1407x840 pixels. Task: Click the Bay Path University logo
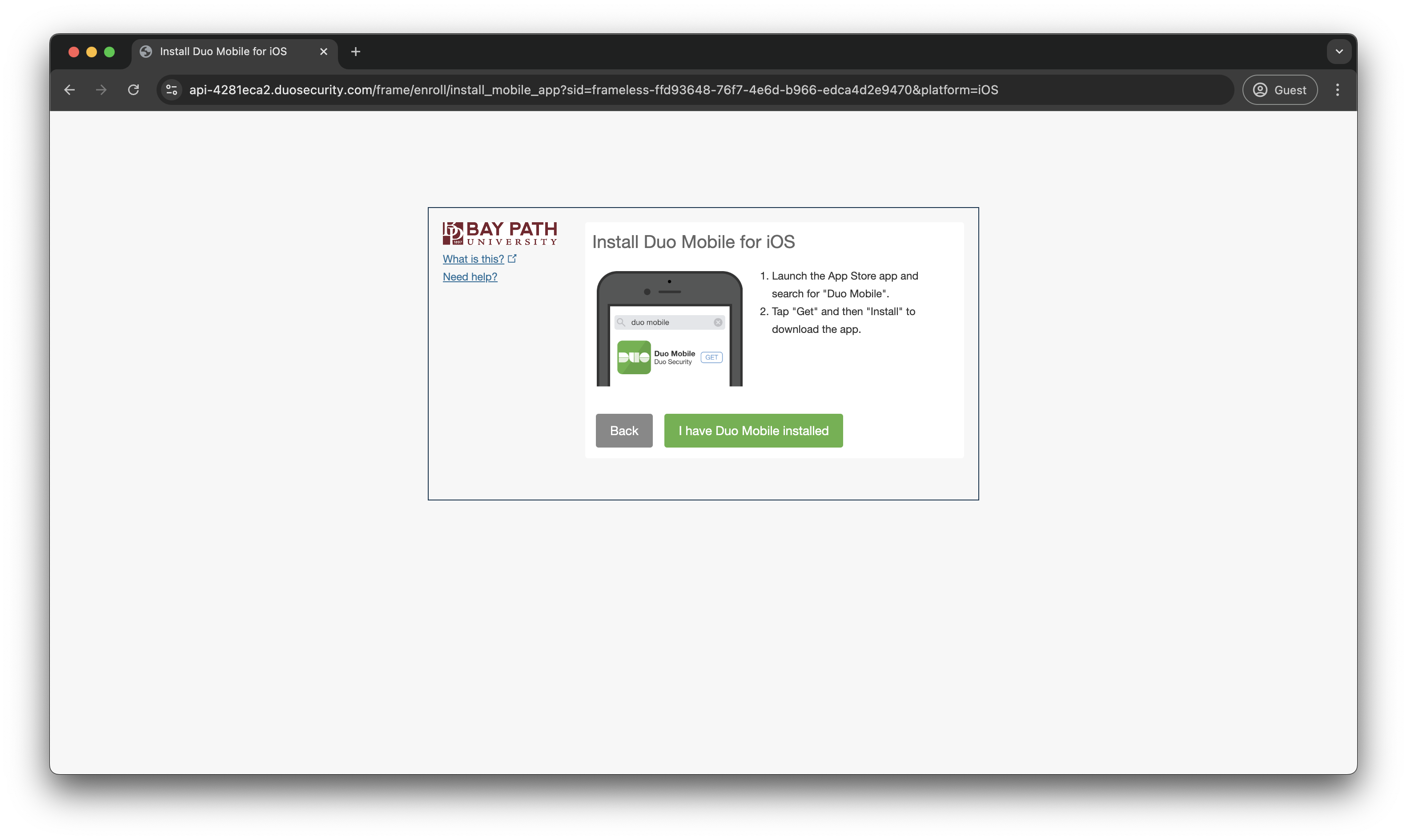pos(499,233)
